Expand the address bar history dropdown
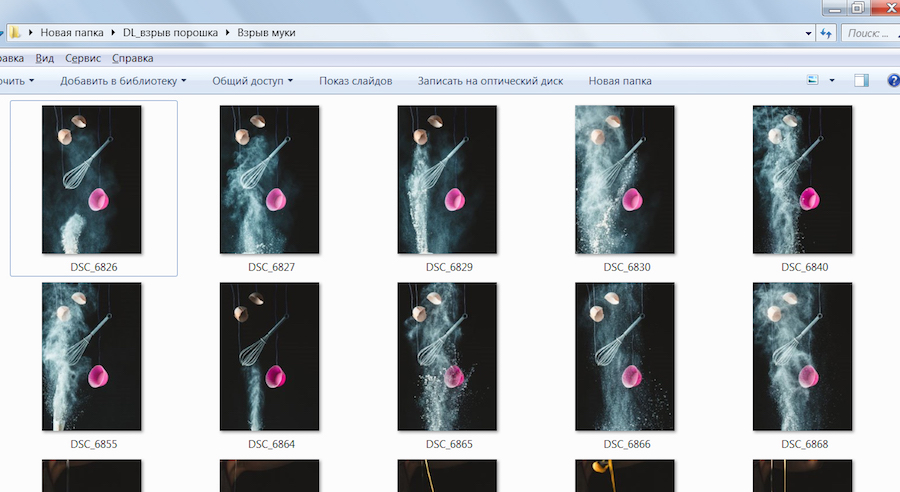900x492 pixels. [808, 33]
